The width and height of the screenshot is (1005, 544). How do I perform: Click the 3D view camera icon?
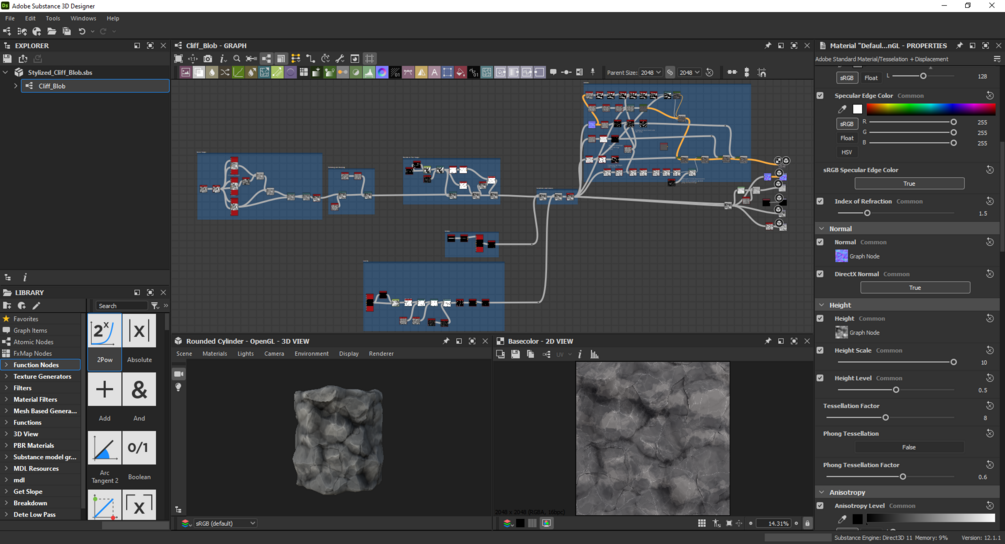coord(179,374)
